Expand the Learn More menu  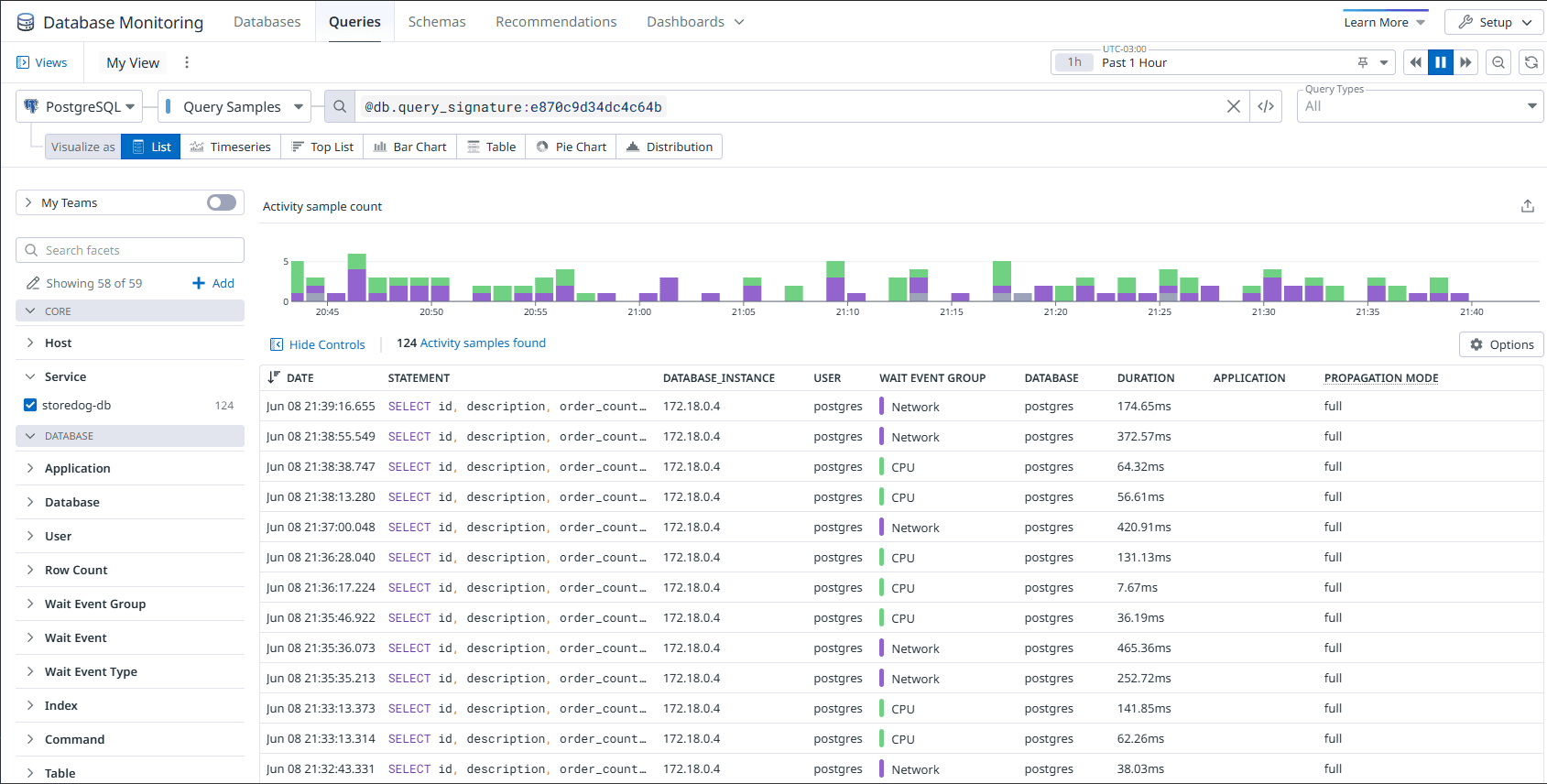1385,22
